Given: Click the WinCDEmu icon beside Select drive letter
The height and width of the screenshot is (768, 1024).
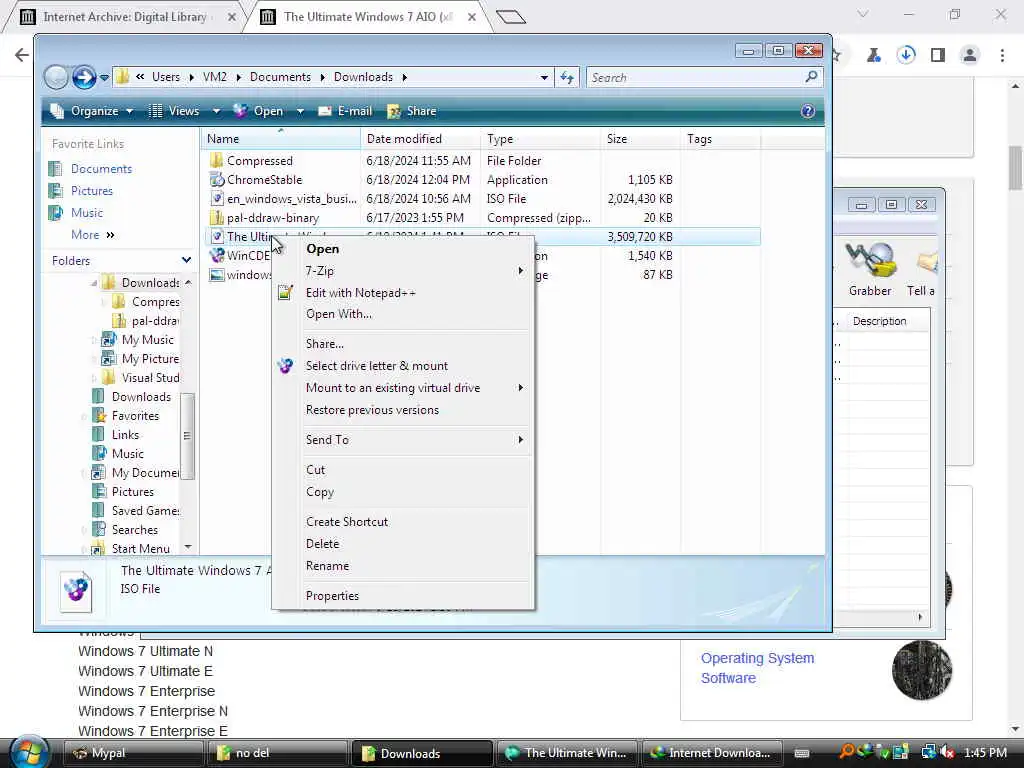Looking at the screenshot, I should (285, 366).
